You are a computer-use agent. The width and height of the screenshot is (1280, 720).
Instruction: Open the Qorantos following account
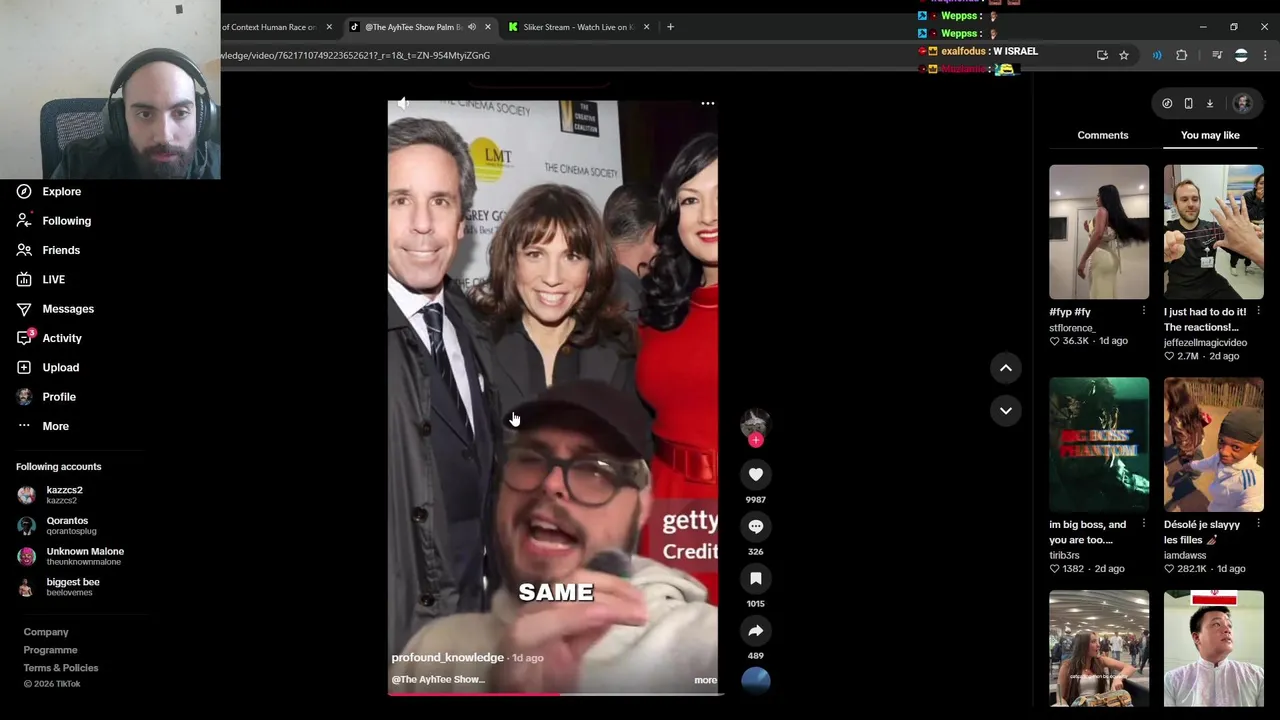[x=67, y=525]
